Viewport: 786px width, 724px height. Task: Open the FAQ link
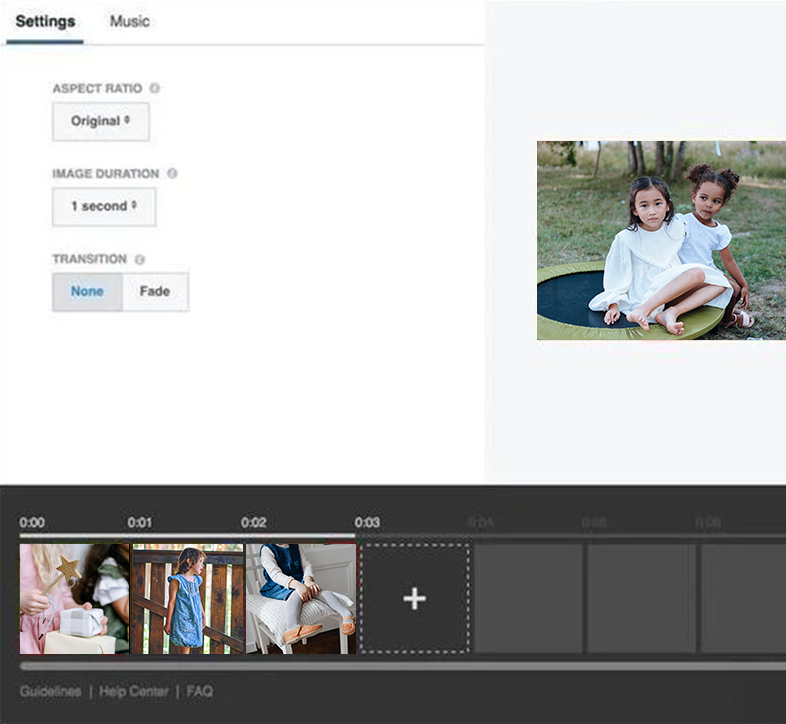click(199, 691)
